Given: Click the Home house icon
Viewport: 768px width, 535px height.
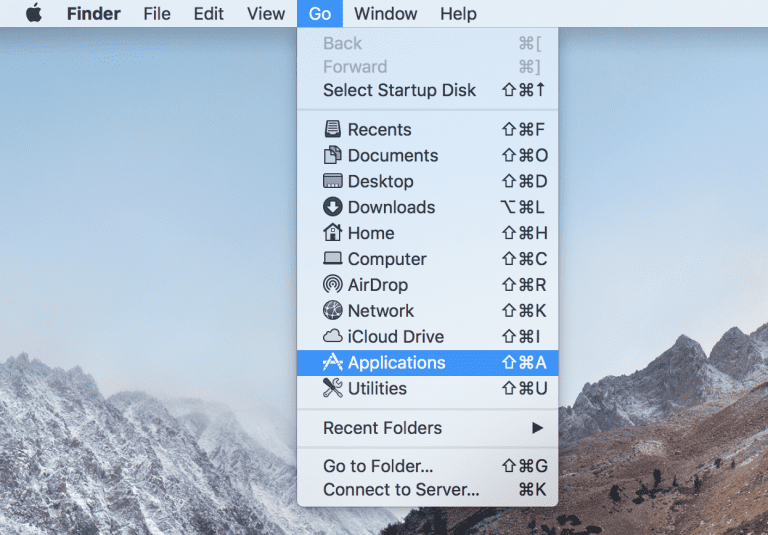Looking at the screenshot, I should [333, 232].
